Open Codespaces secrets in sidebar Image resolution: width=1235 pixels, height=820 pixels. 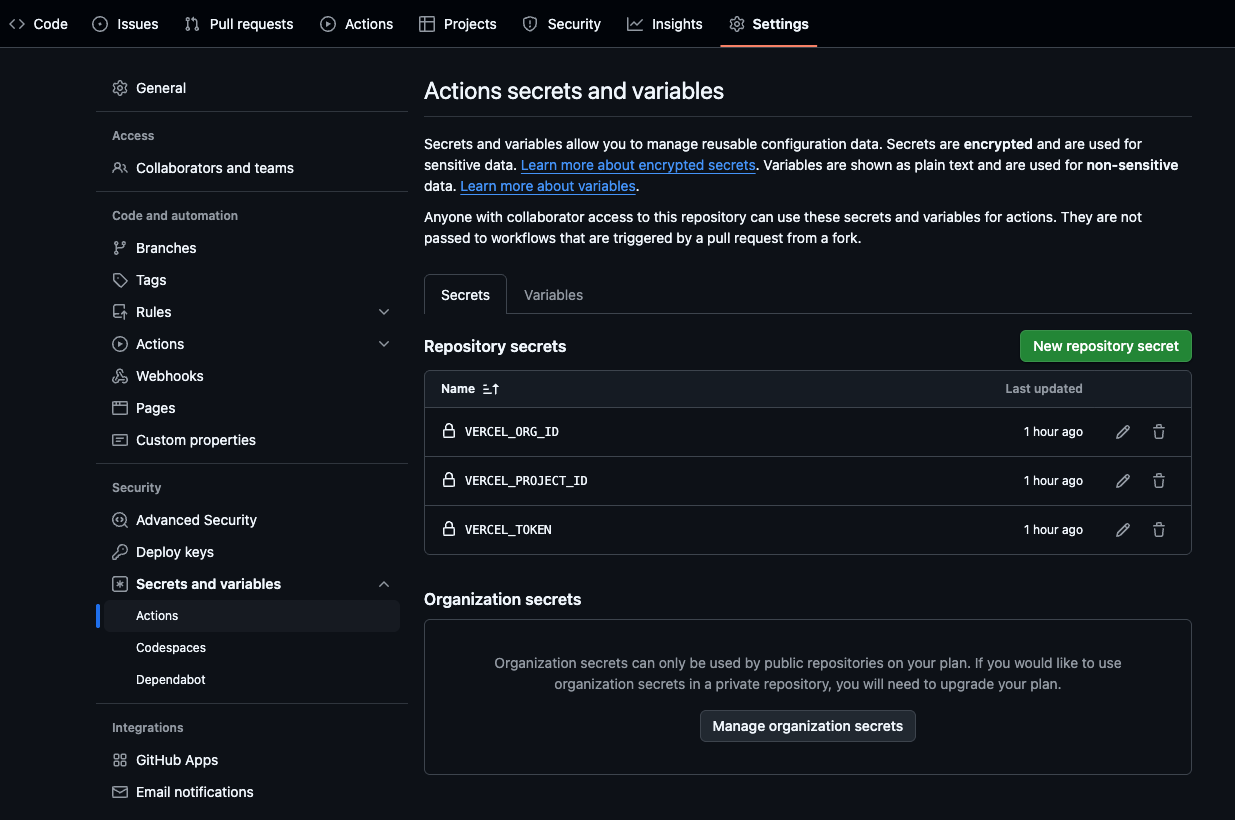click(x=171, y=648)
